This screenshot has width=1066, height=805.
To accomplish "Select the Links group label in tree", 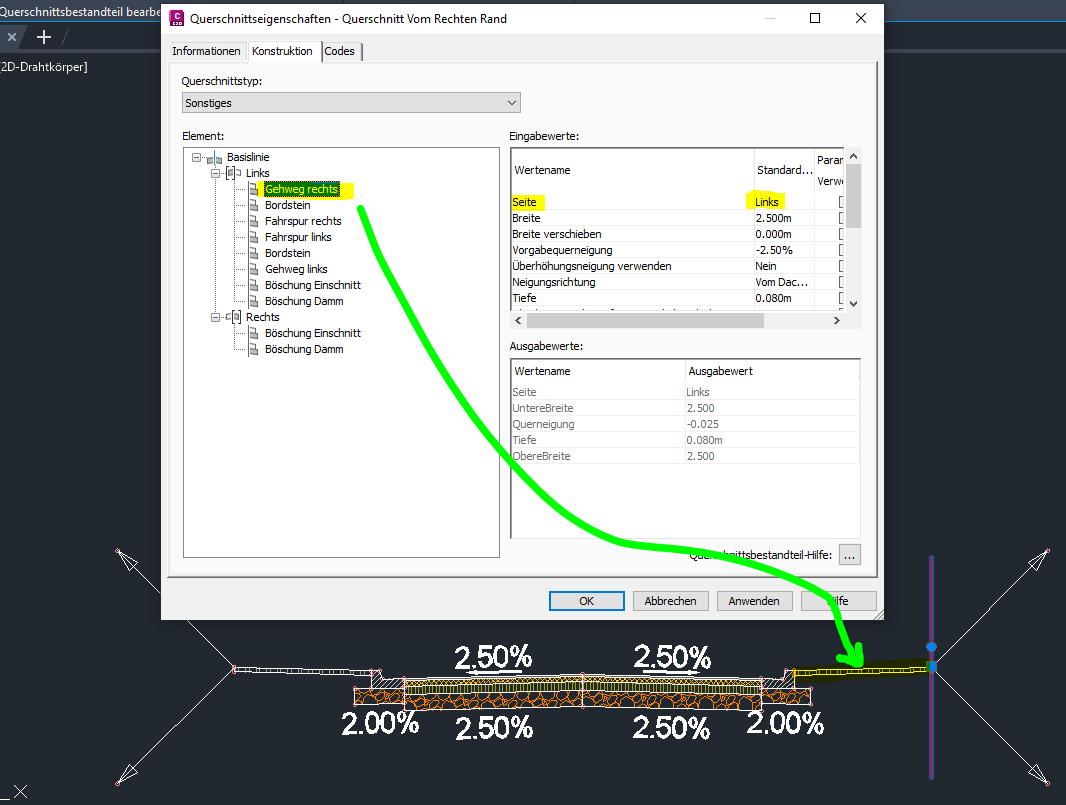I will pos(258,173).
